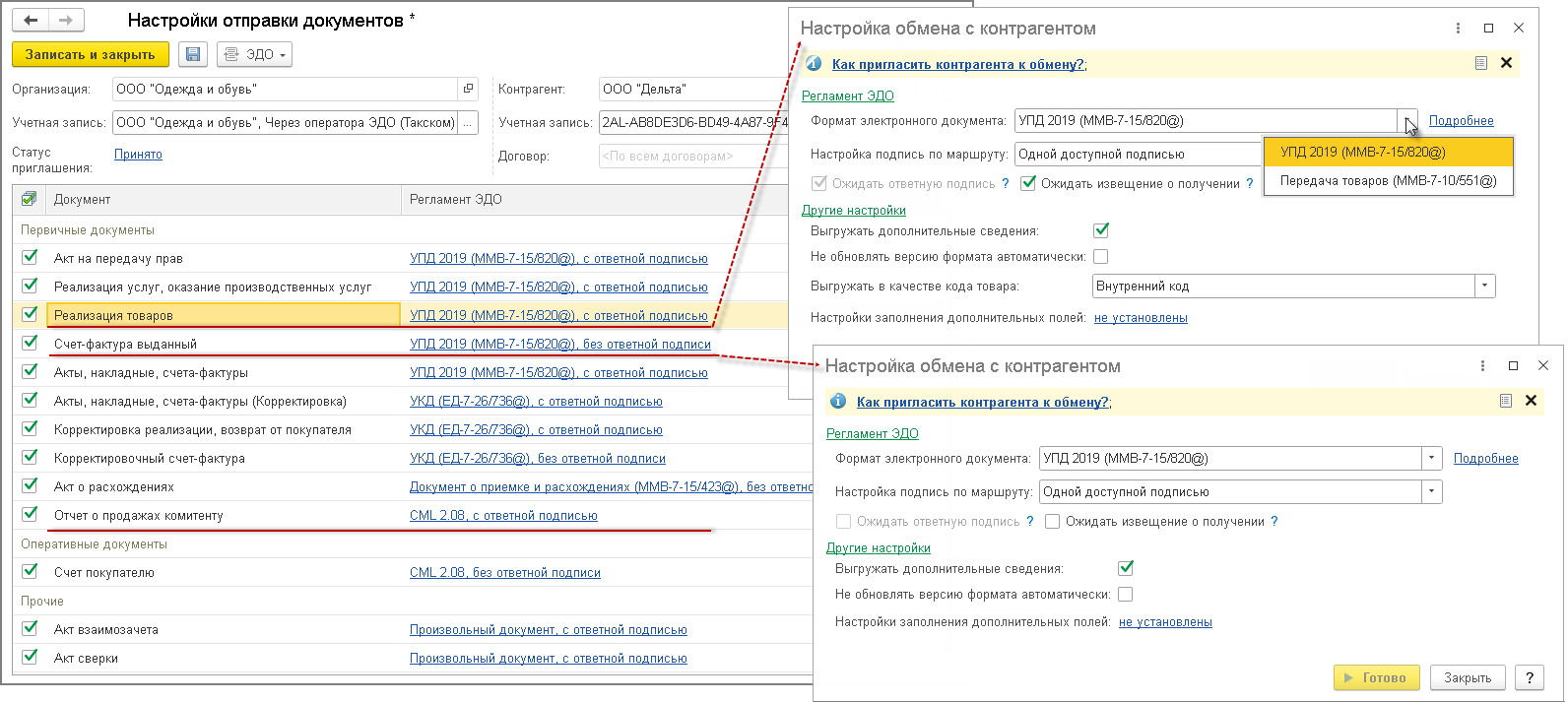Uncheck the Акт сверки row checkbox

click(x=30, y=658)
